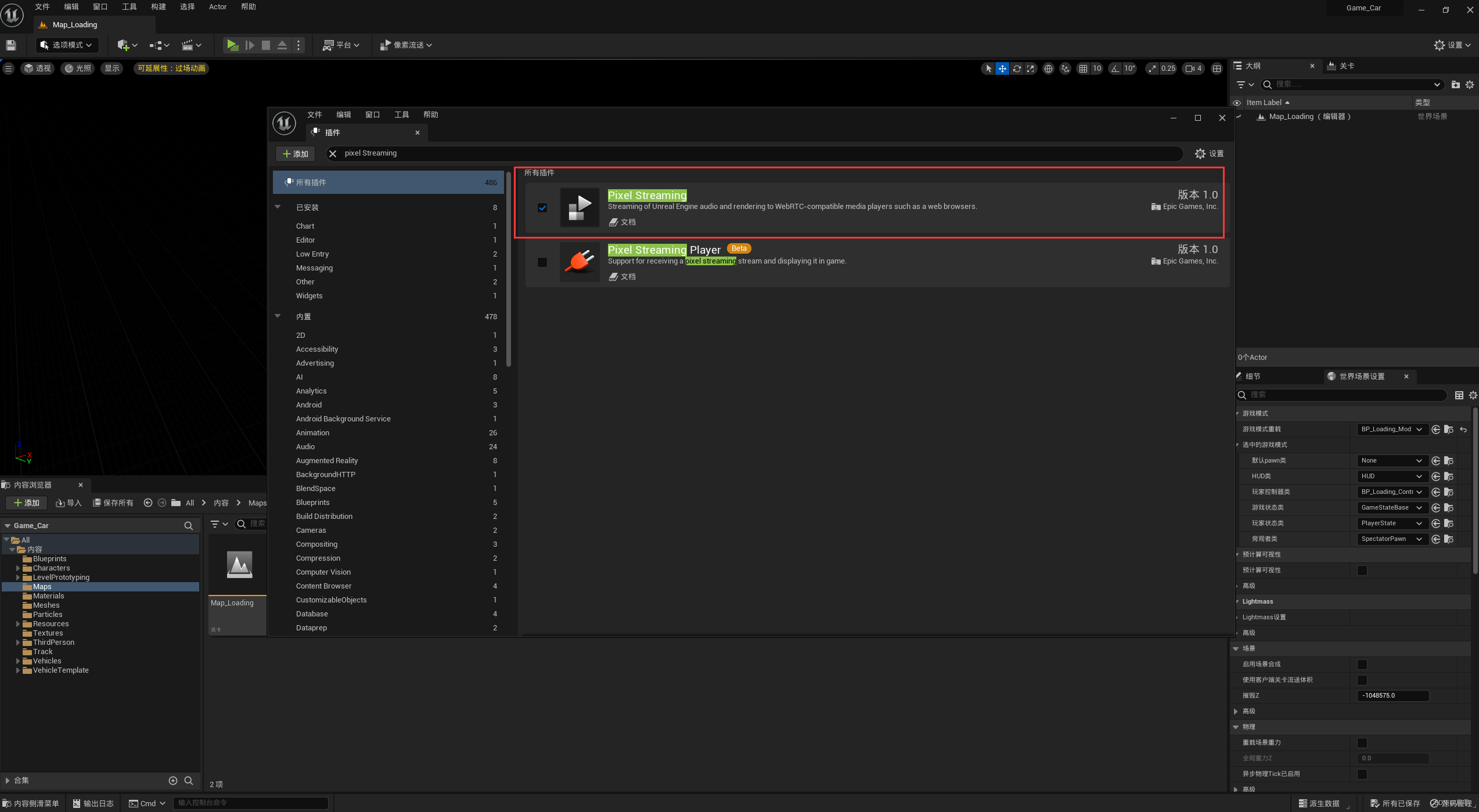Click the save icon in main toolbar
This screenshot has width=1479, height=812.
pyautogui.click(x=11, y=45)
